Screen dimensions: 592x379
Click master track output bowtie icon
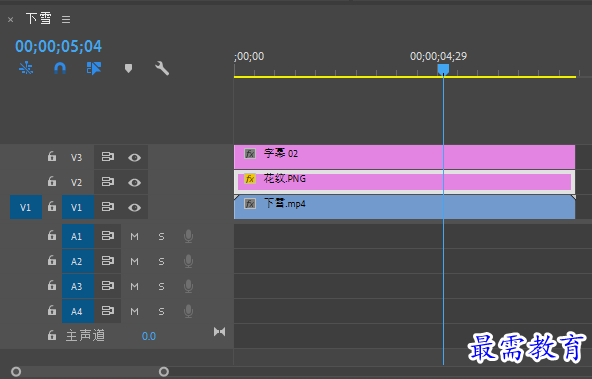pos(219,332)
